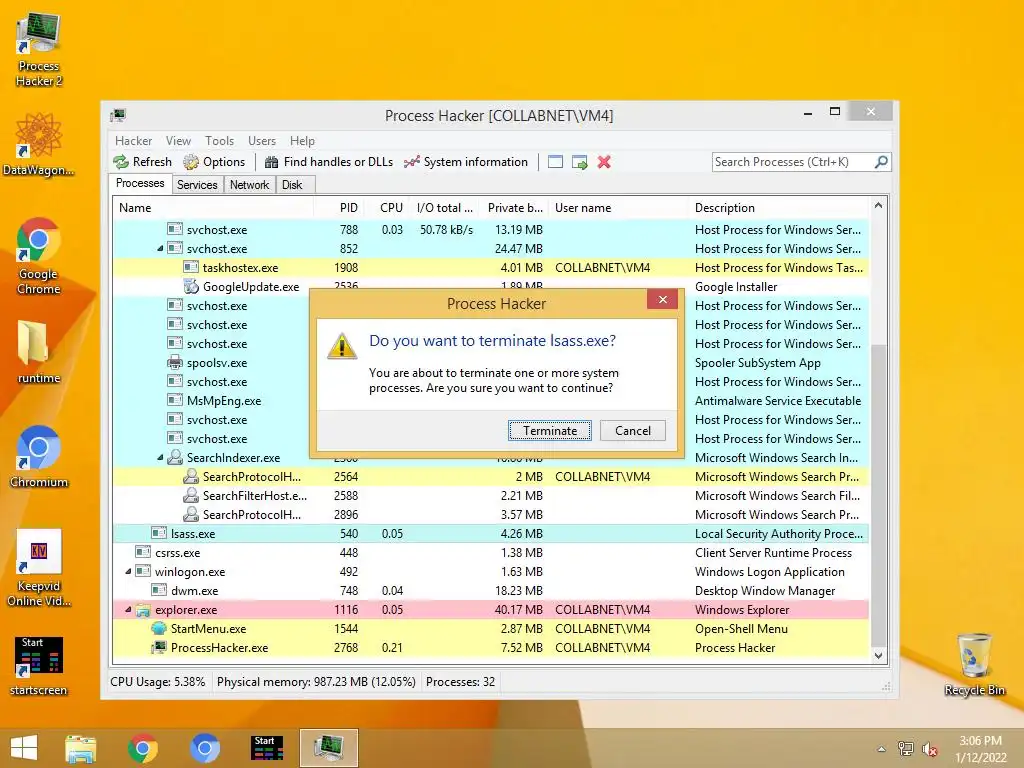The image size is (1024, 768).
Task: Sort by the PID column header
Action: coord(339,208)
